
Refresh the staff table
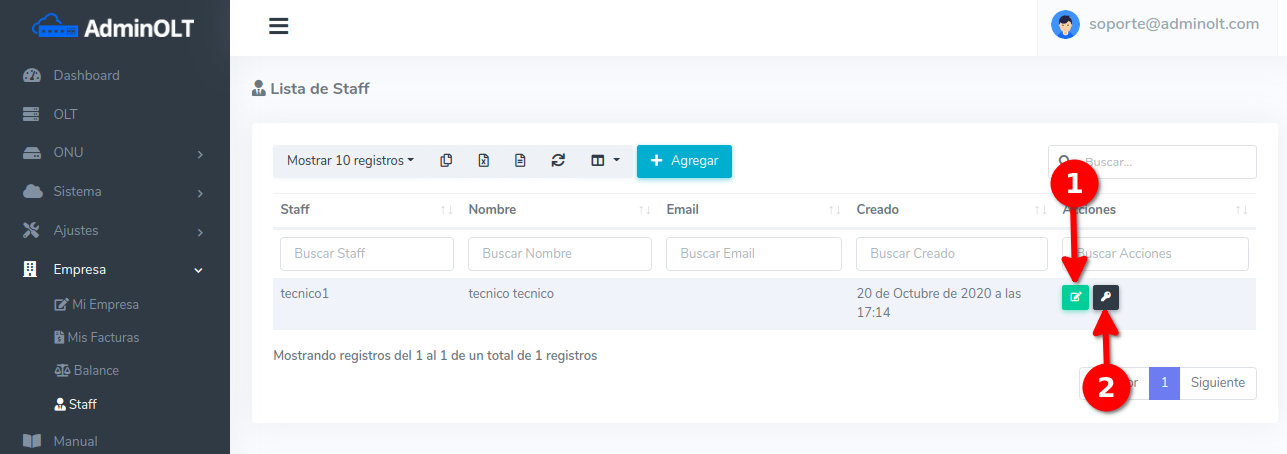pos(558,161)
